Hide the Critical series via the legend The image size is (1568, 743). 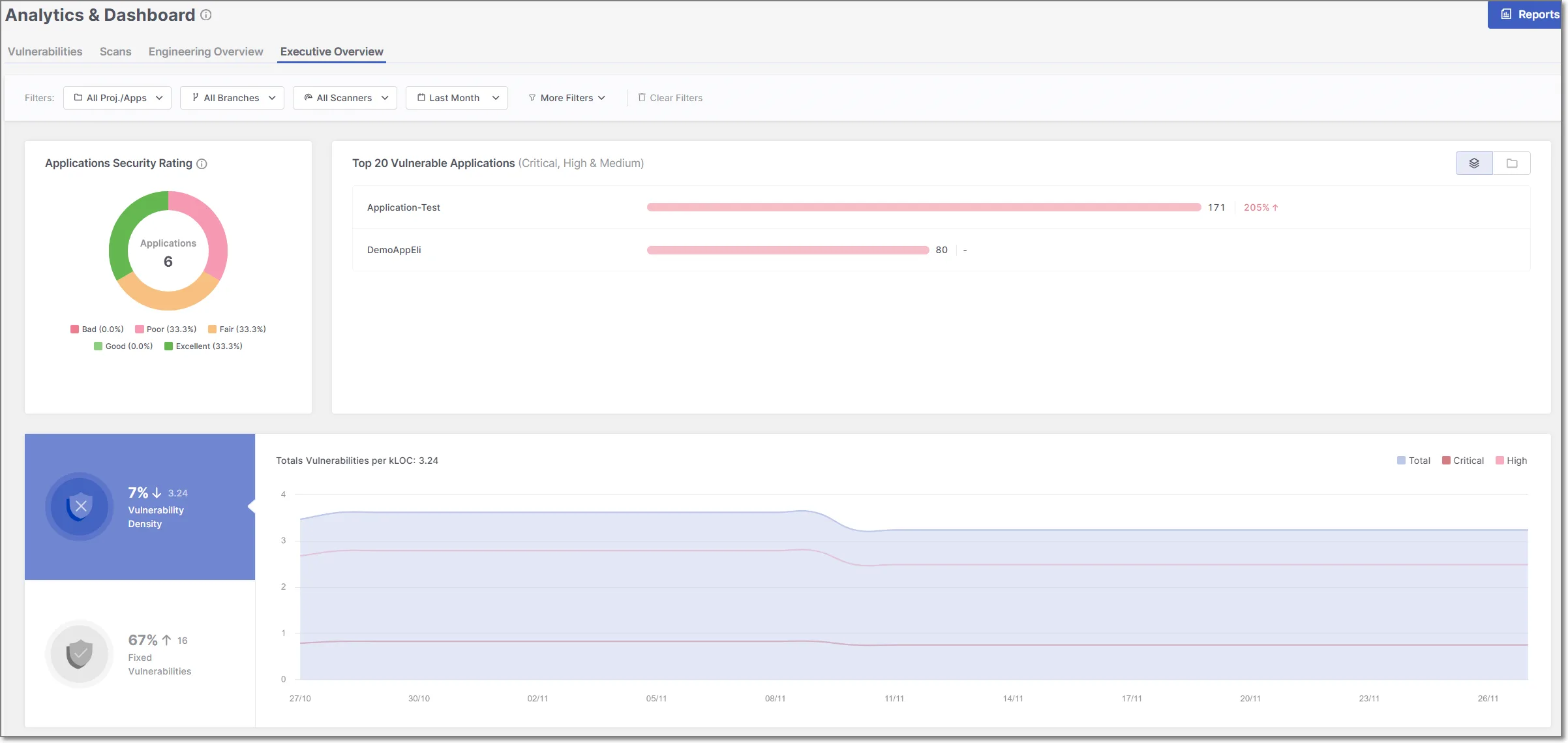[1463, 461]
